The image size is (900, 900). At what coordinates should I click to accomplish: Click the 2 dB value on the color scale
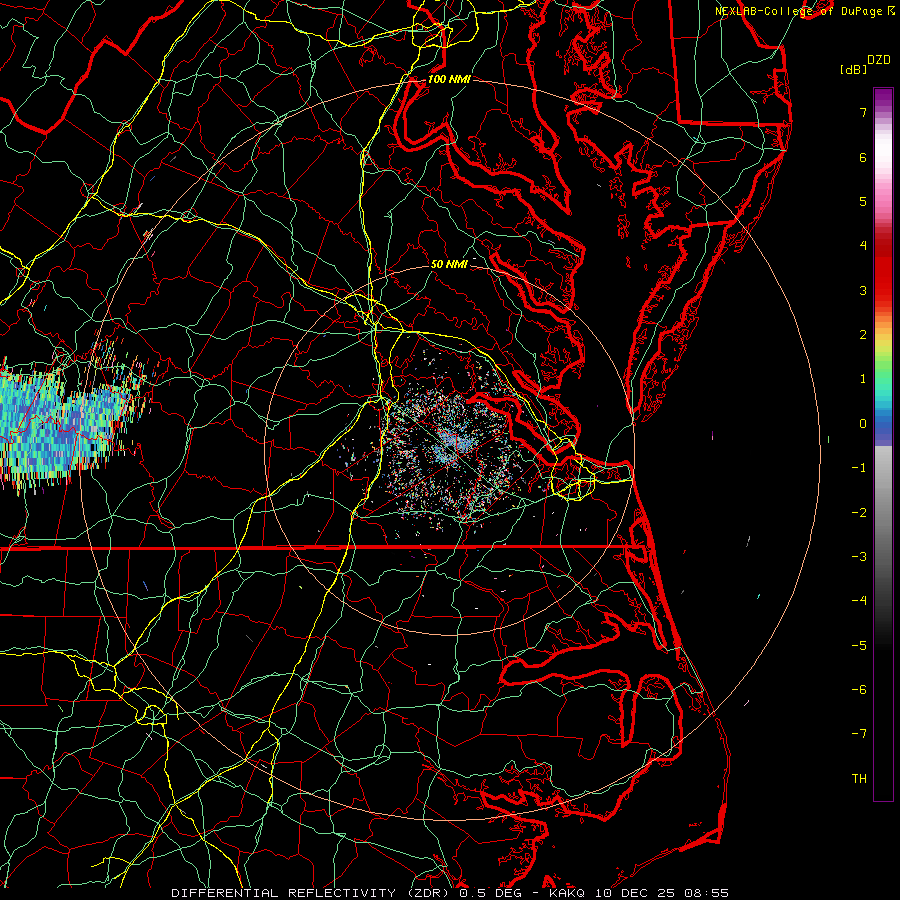(863, 335)
